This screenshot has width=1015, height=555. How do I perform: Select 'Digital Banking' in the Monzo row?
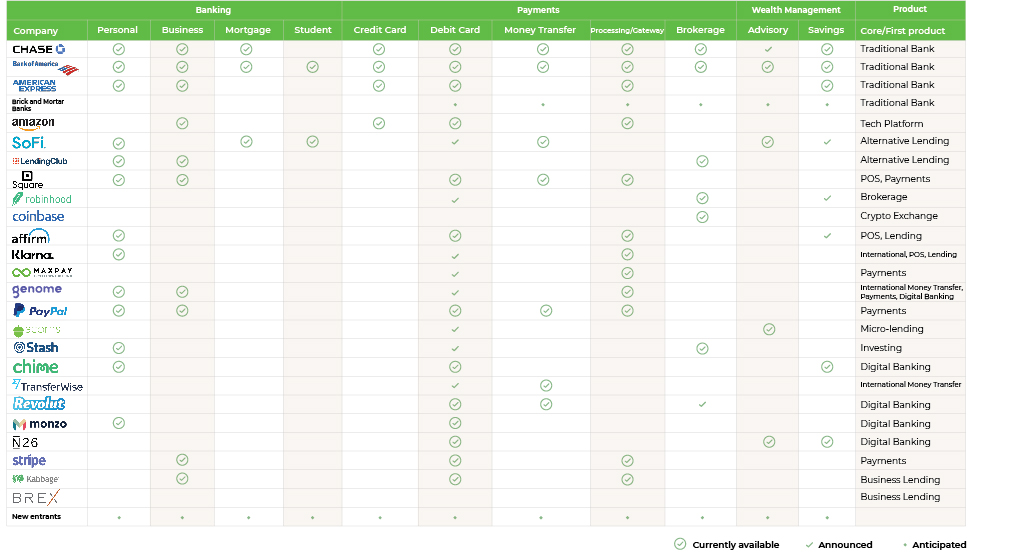[895, 424]
